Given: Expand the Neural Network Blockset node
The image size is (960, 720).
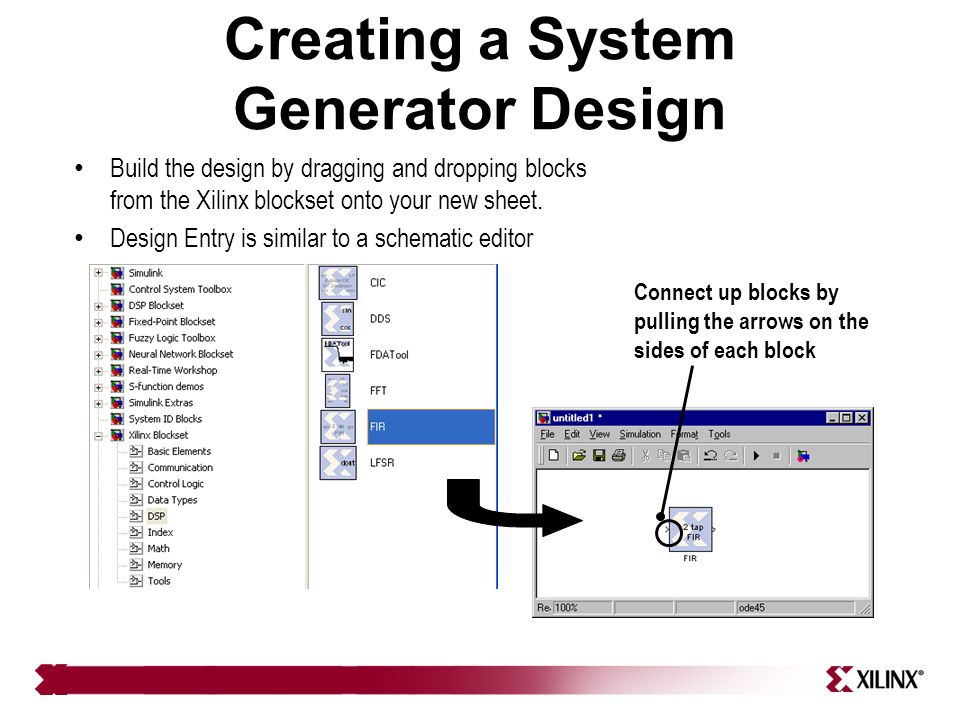Looking at the screenshot, I should pos(98,354).
